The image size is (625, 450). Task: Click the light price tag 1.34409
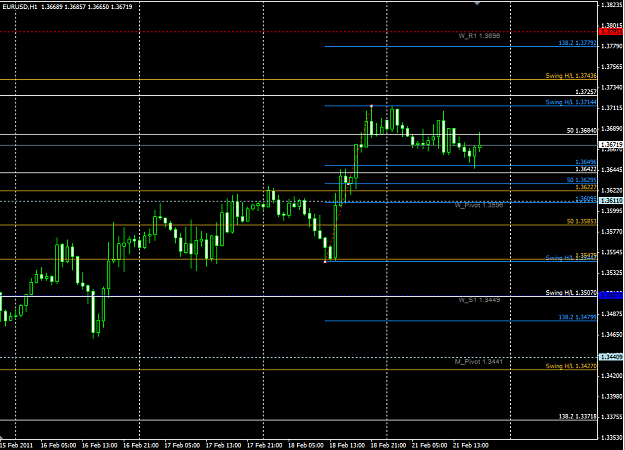point(611,357)
